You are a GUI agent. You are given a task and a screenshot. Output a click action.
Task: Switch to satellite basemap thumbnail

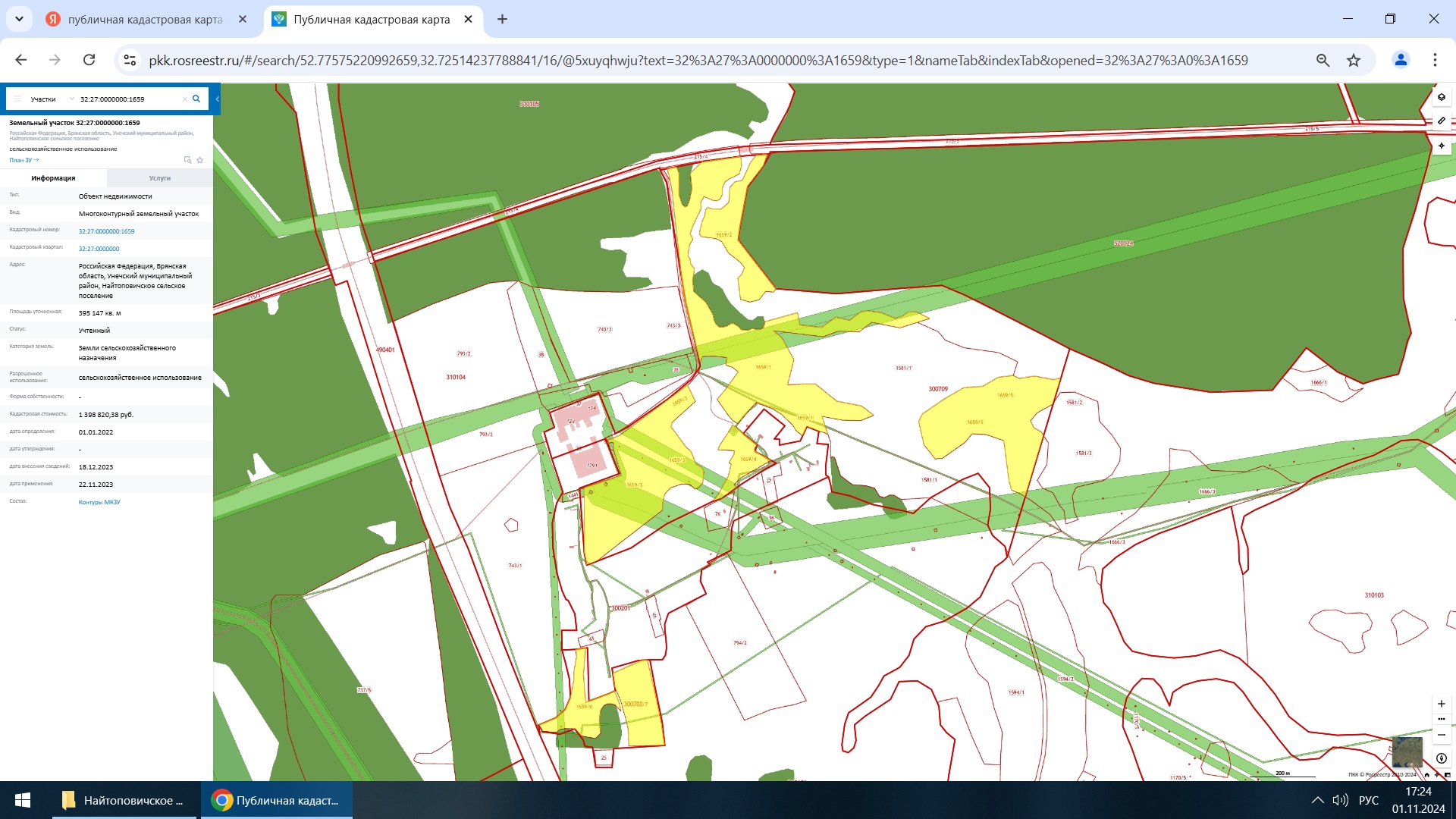click(1407, 752)
